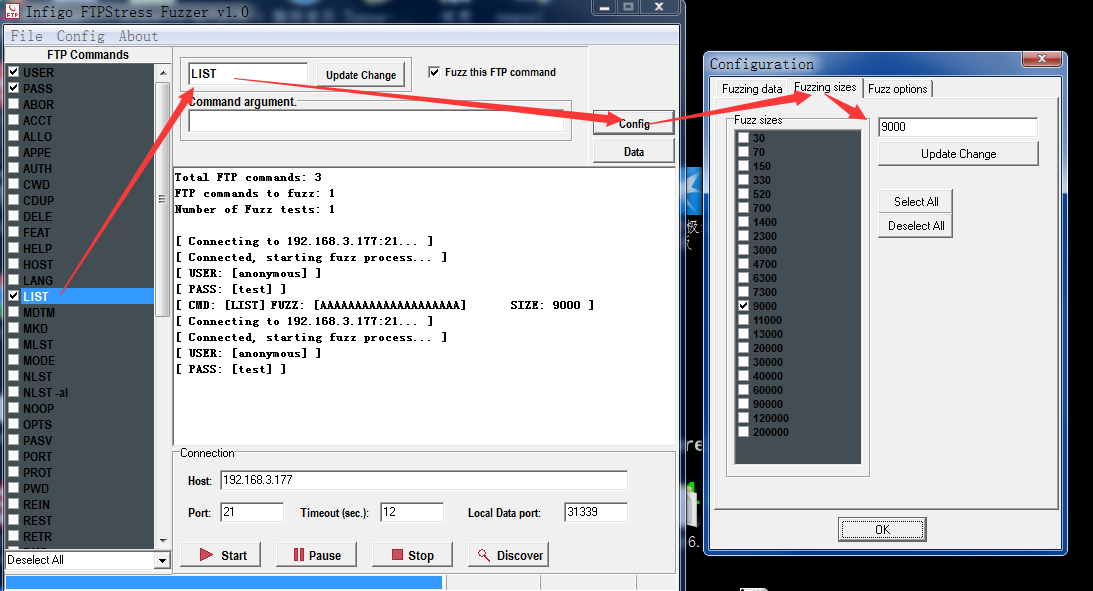Uncheck the 9000 fuzz size
1093x591 pixels.
(x=744, y=306)
